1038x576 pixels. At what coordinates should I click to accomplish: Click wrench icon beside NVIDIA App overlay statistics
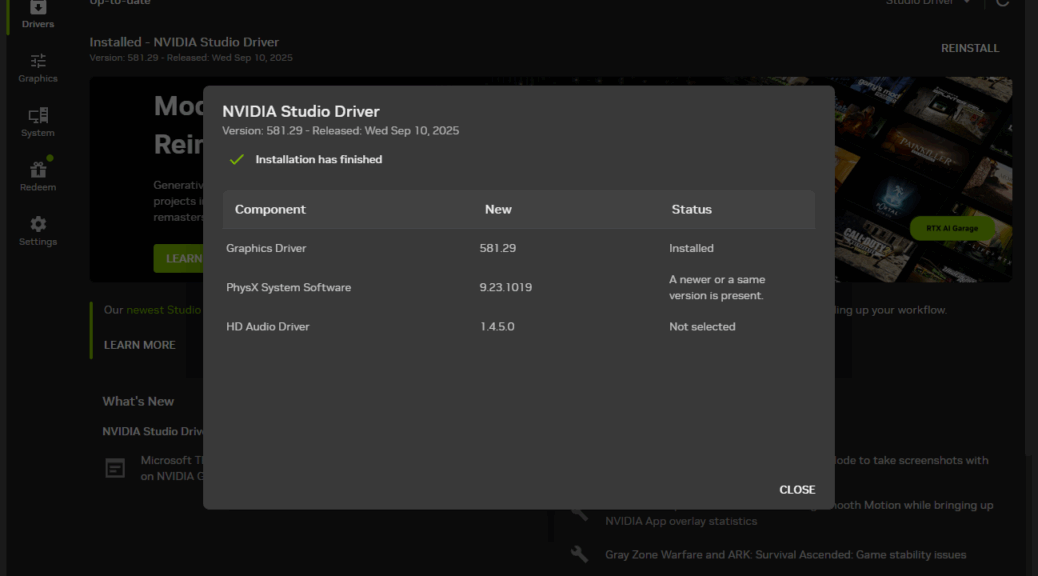pos(579,513)
